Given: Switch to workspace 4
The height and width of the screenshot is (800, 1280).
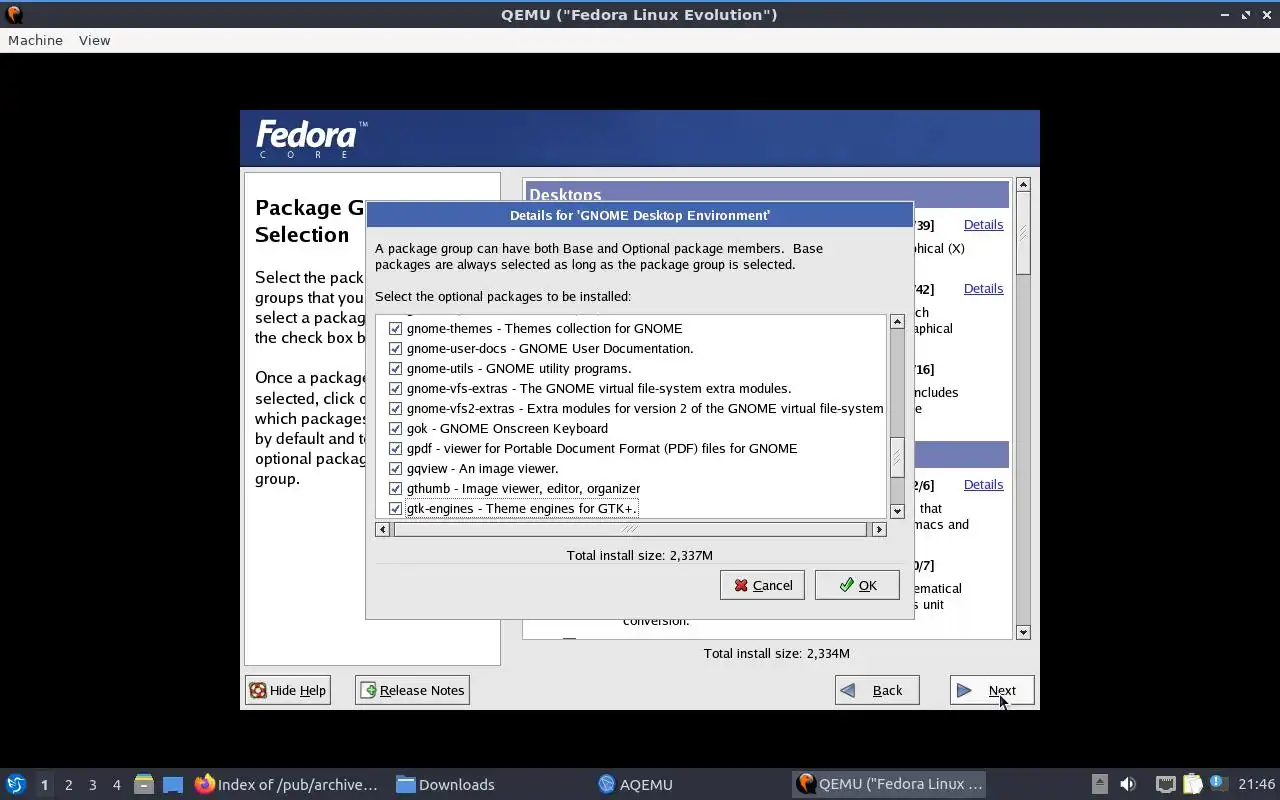Looking at the screenshot, I should (x=116, y=784).
